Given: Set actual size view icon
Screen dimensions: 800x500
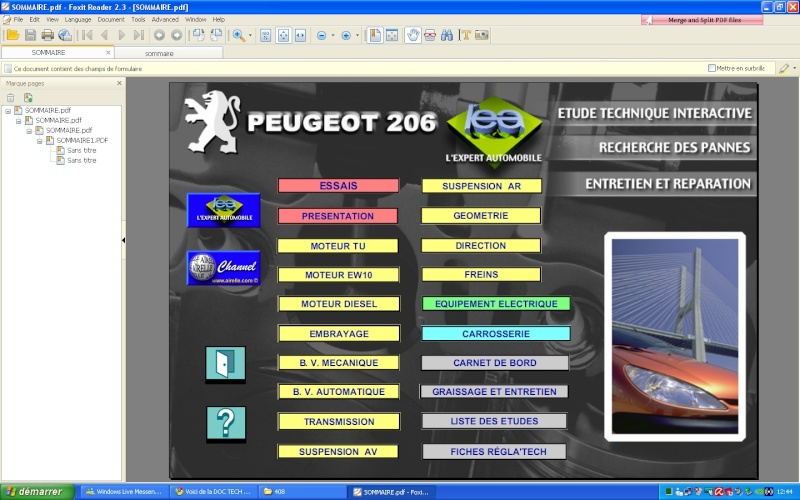Looking at the screenshot, I should [265, 35].
